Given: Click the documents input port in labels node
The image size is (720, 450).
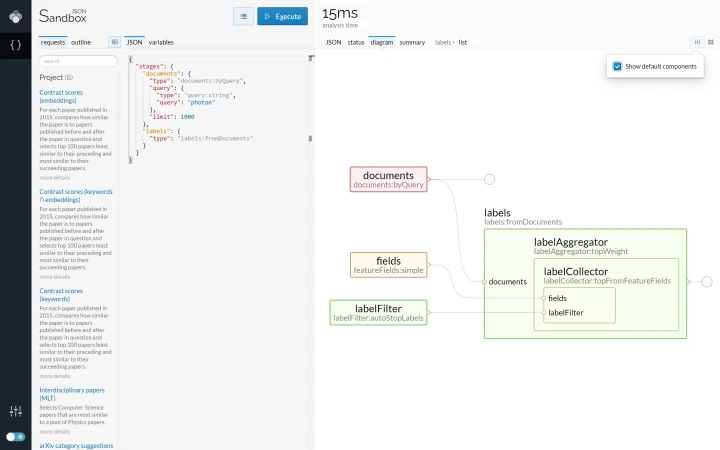Looking at the screenshot, I should [x=484, y=282].
